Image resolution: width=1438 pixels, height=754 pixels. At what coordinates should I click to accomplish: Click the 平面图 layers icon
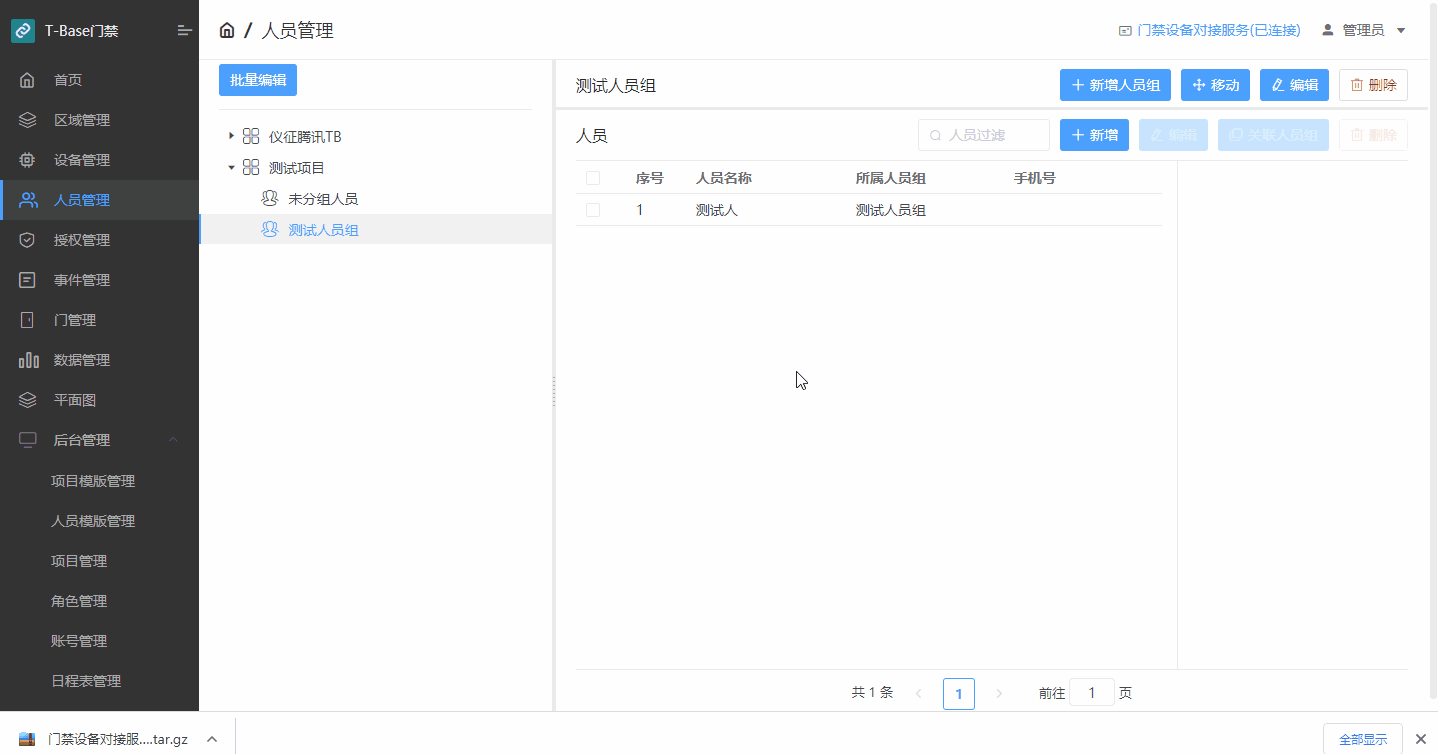(28, 400)
